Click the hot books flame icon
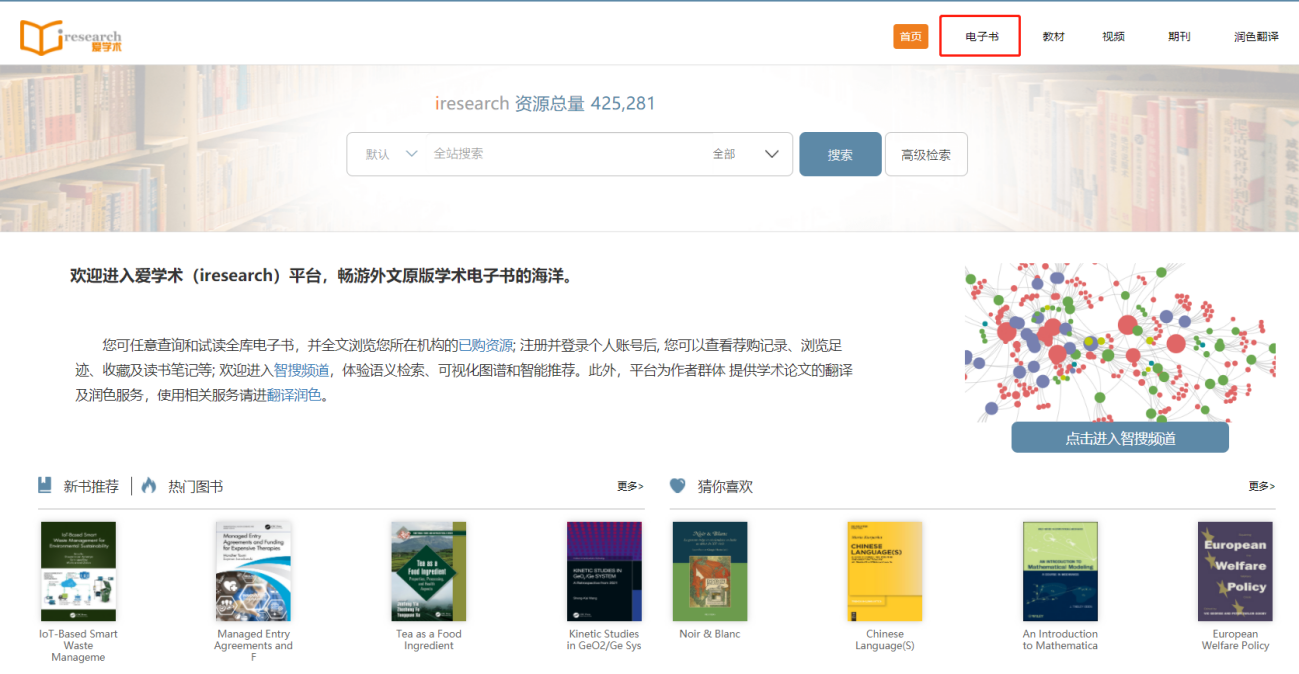This screenshot has width=1299, height=674. 149,486
